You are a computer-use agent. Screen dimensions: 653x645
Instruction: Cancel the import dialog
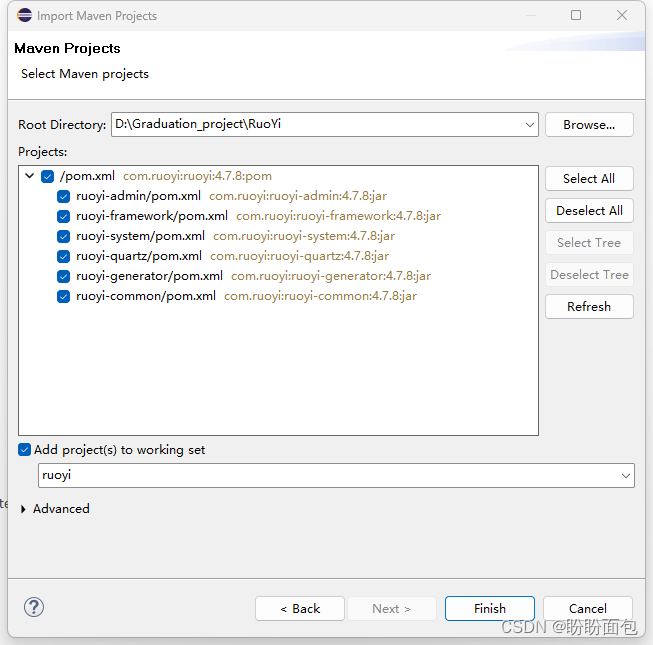tap(588, 609)
